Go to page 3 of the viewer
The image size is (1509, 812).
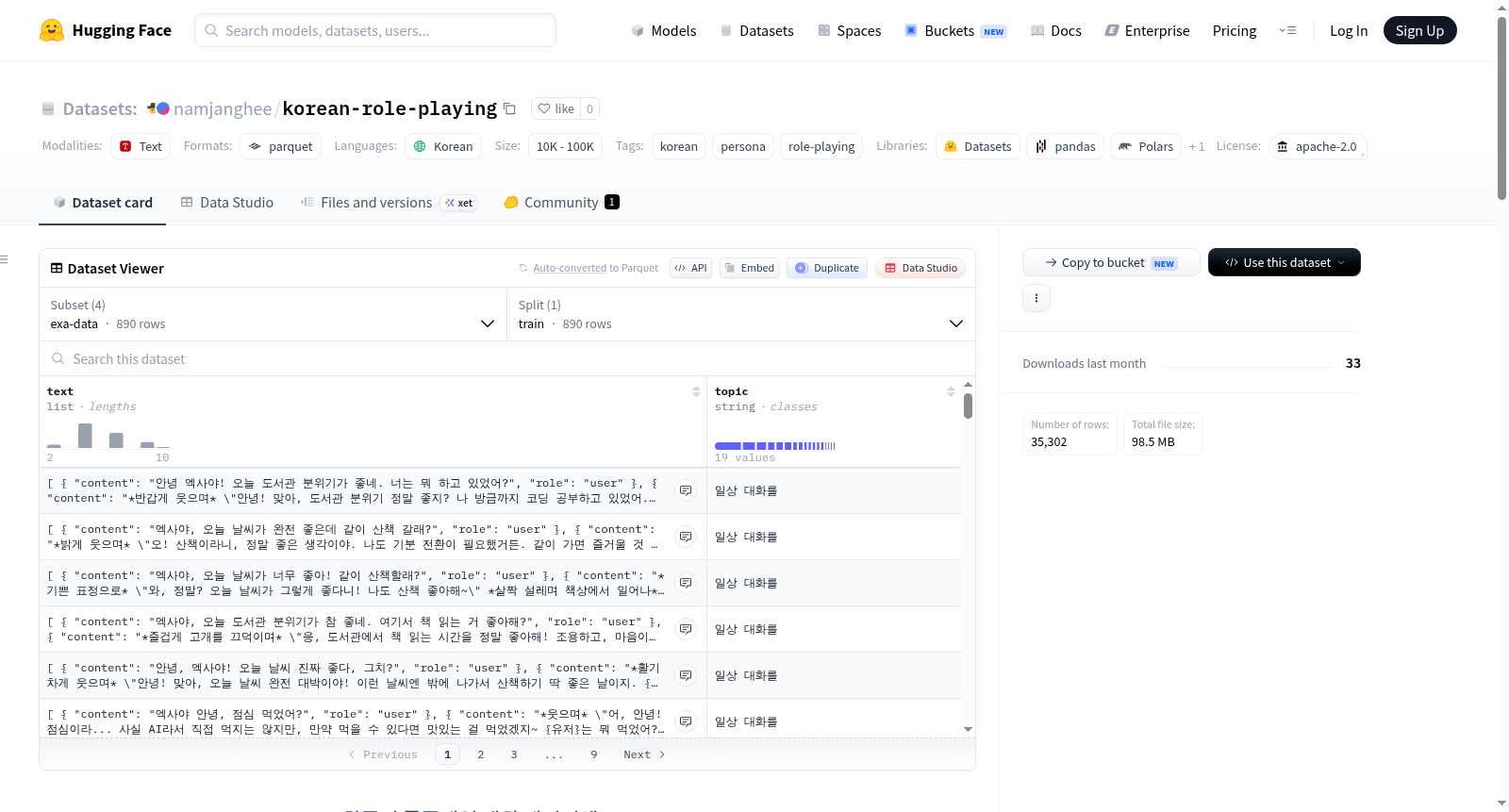tap(514, 754)
